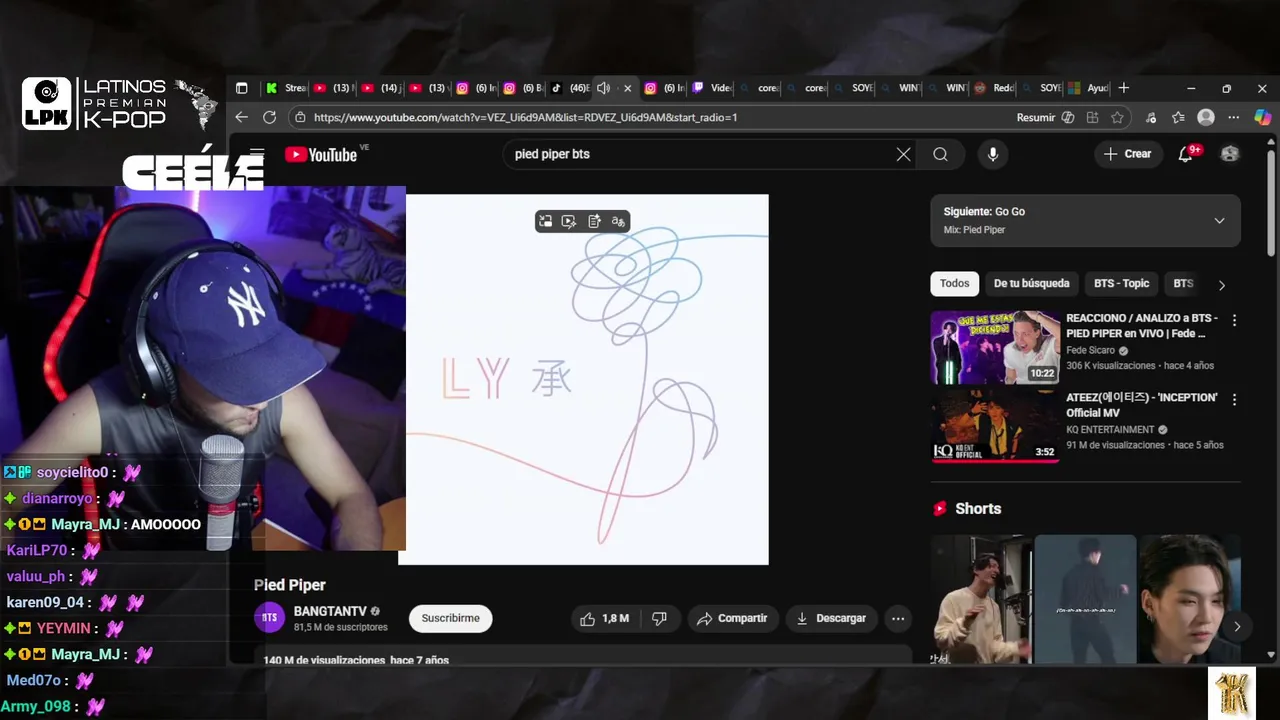Screen dimensions: 1280x720
Task: Click the address bar URL
Action: pyautogui.click(x=525, y=117)
